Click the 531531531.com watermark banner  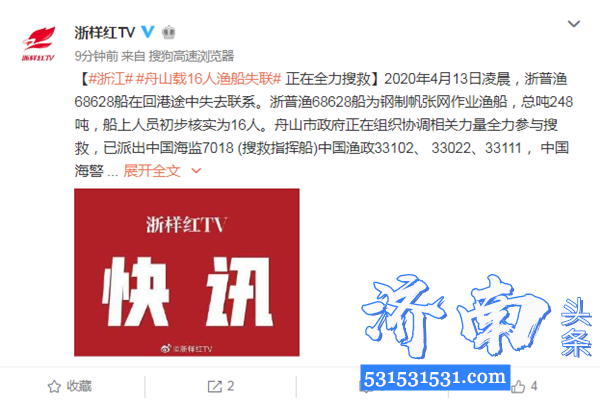(435, 377)
